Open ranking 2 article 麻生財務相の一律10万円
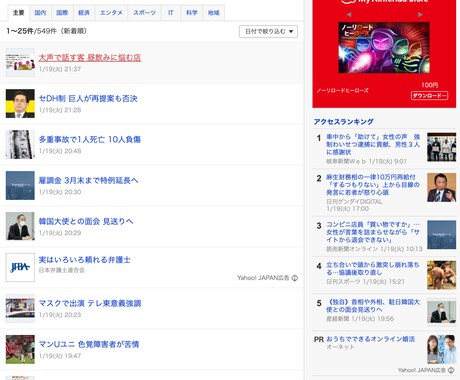Viewport: 460px width, 380px height. tap(373, 185)
